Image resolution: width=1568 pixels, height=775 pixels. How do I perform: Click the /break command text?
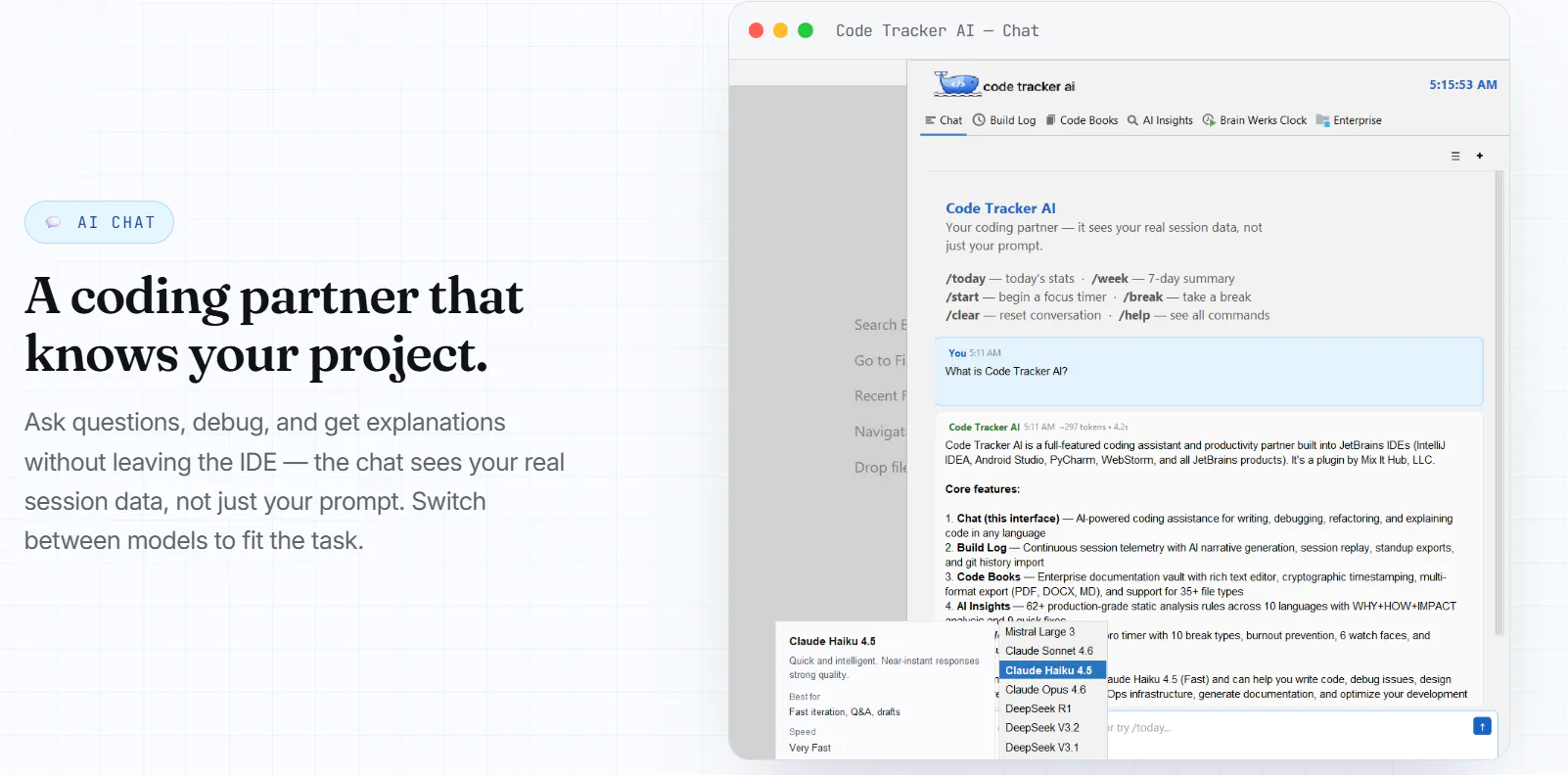tap(1143, 297)
